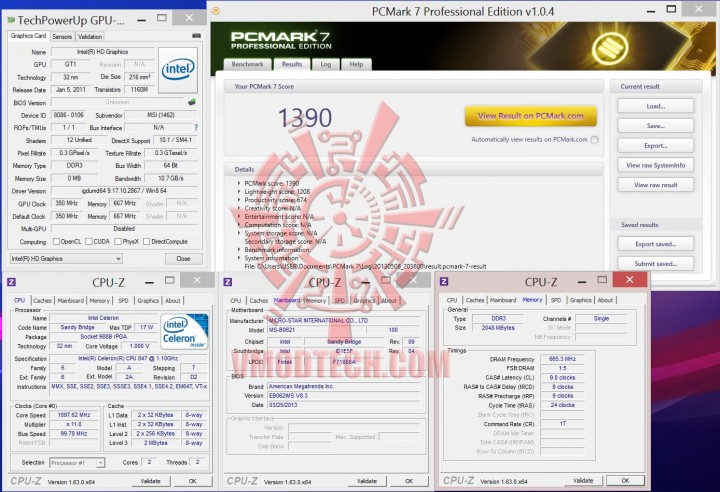Enable the OpenCL checkbox
Screen dimensions: 720x492
click(x=56, y=242)
